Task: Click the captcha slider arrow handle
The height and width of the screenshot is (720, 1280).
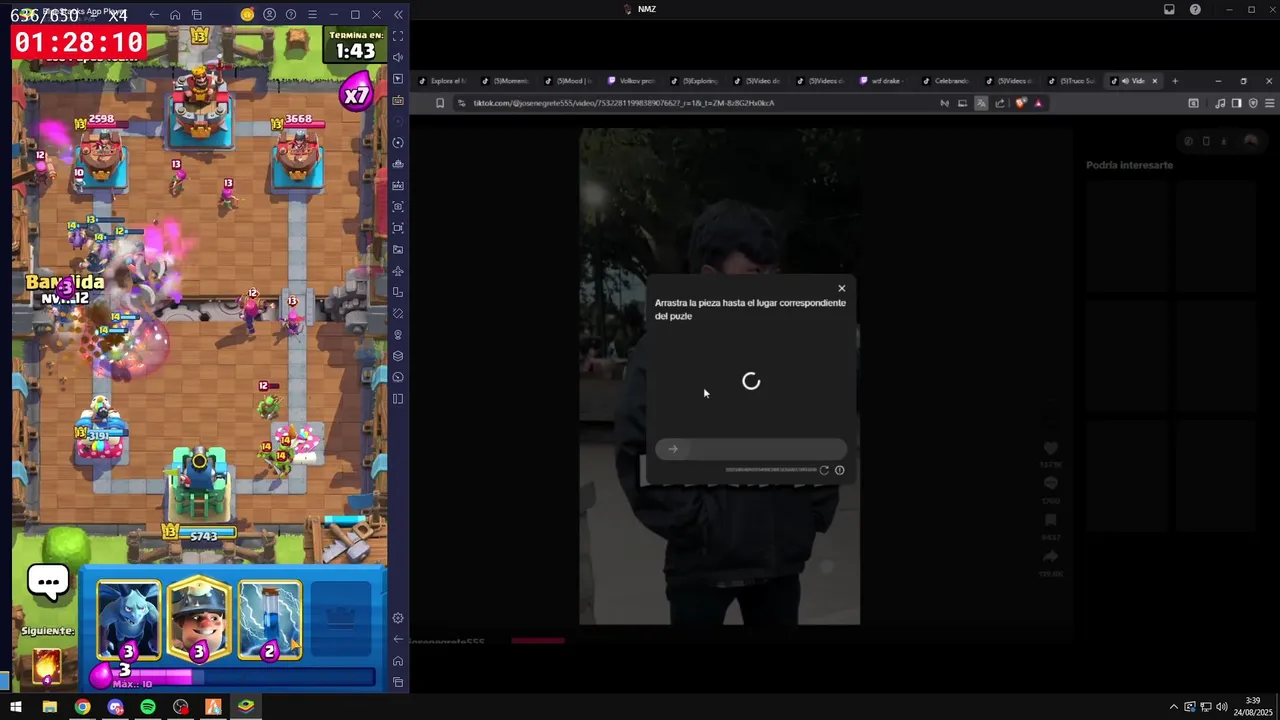Action: click(x=673, y=449)
